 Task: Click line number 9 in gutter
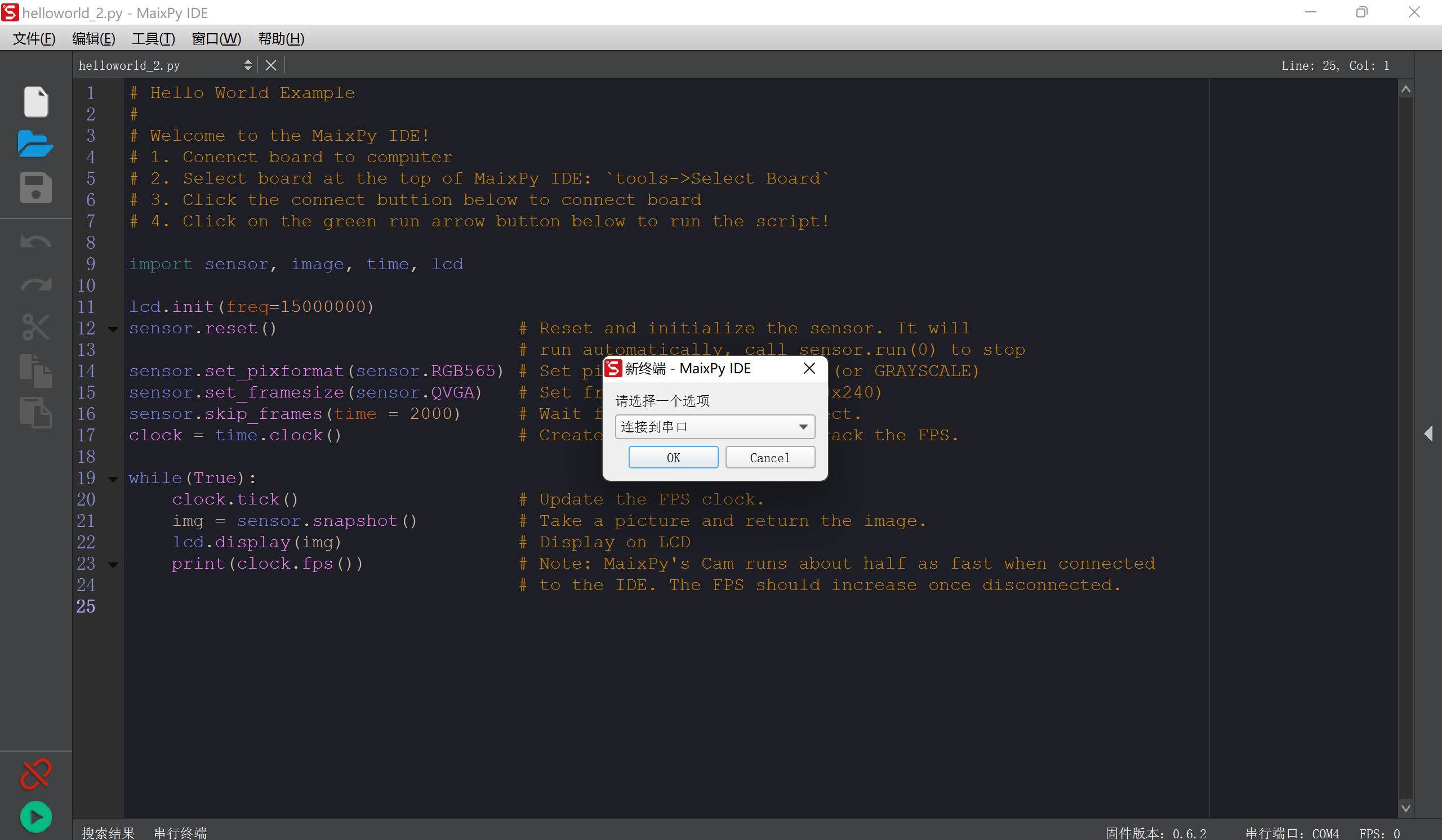point(91,264)
